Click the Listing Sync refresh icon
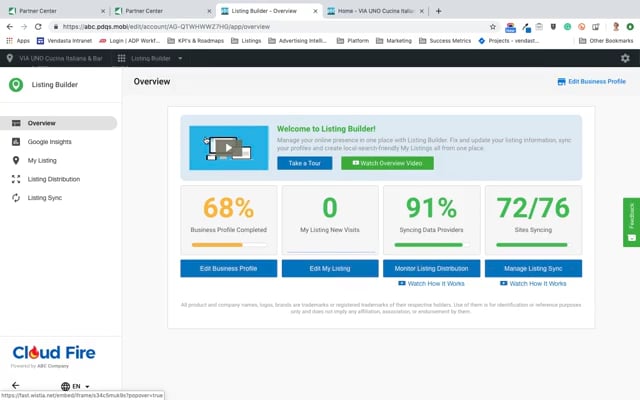The image size is (640, 400). click(x=16, y=198)
